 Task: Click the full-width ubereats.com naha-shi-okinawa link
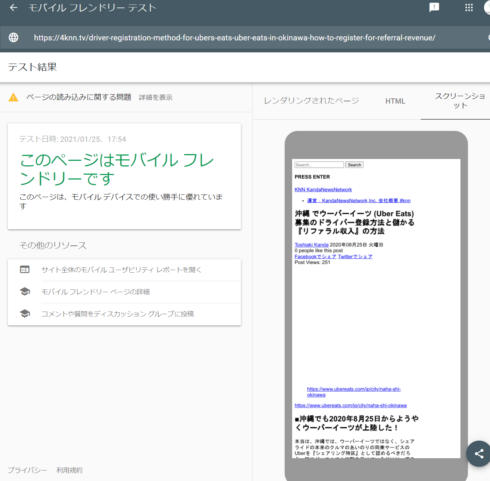(351, 405)
